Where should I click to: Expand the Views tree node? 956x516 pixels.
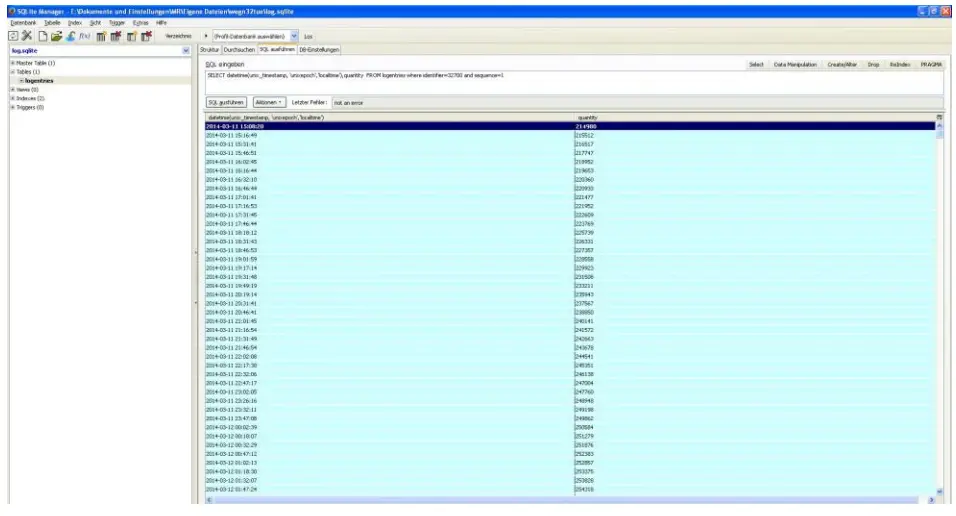point(12,90)
